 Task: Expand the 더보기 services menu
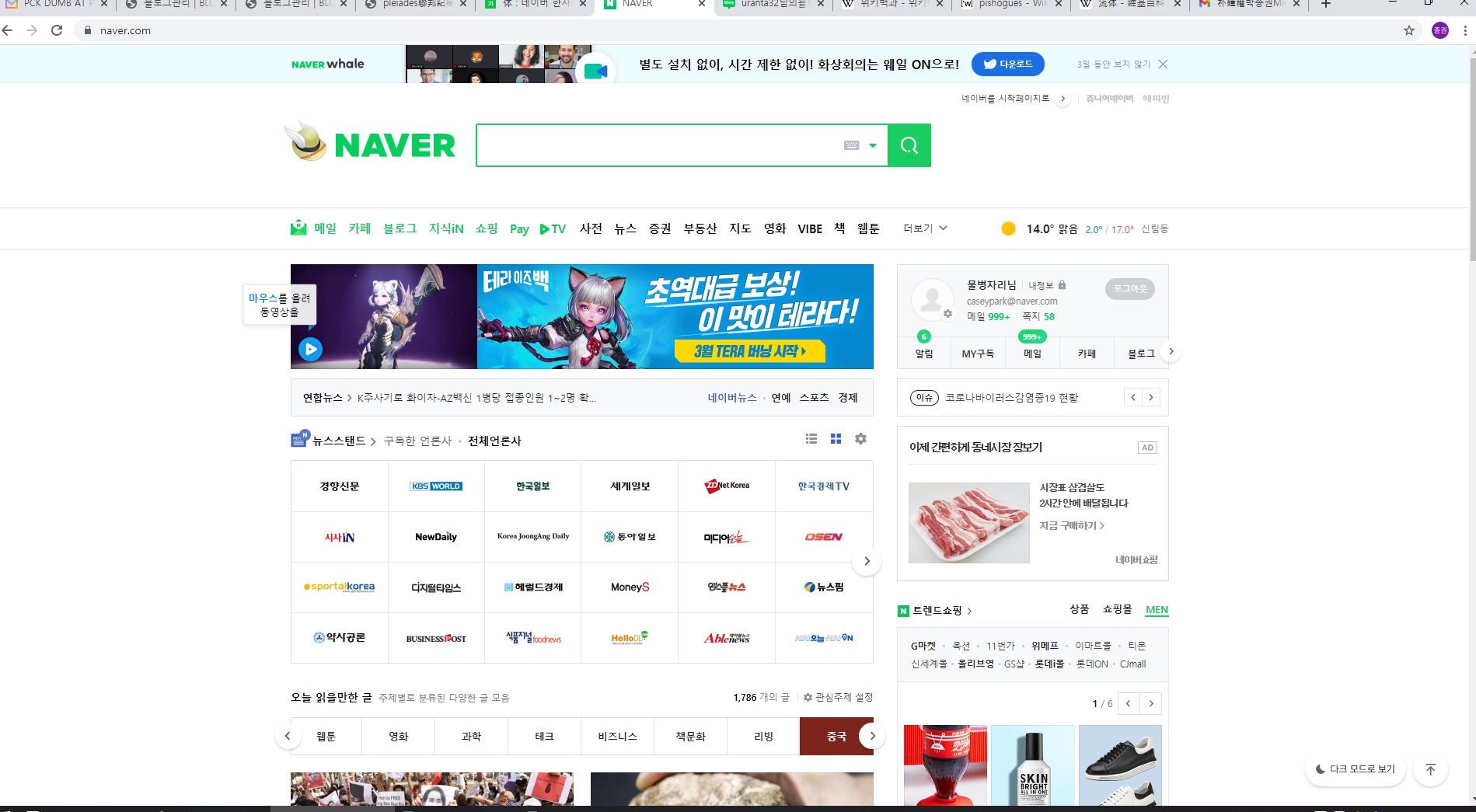tap(925, 228)
